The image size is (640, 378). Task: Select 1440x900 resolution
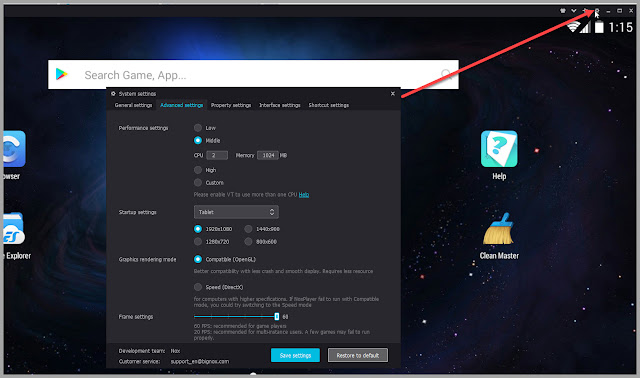[x=248, y=229]
